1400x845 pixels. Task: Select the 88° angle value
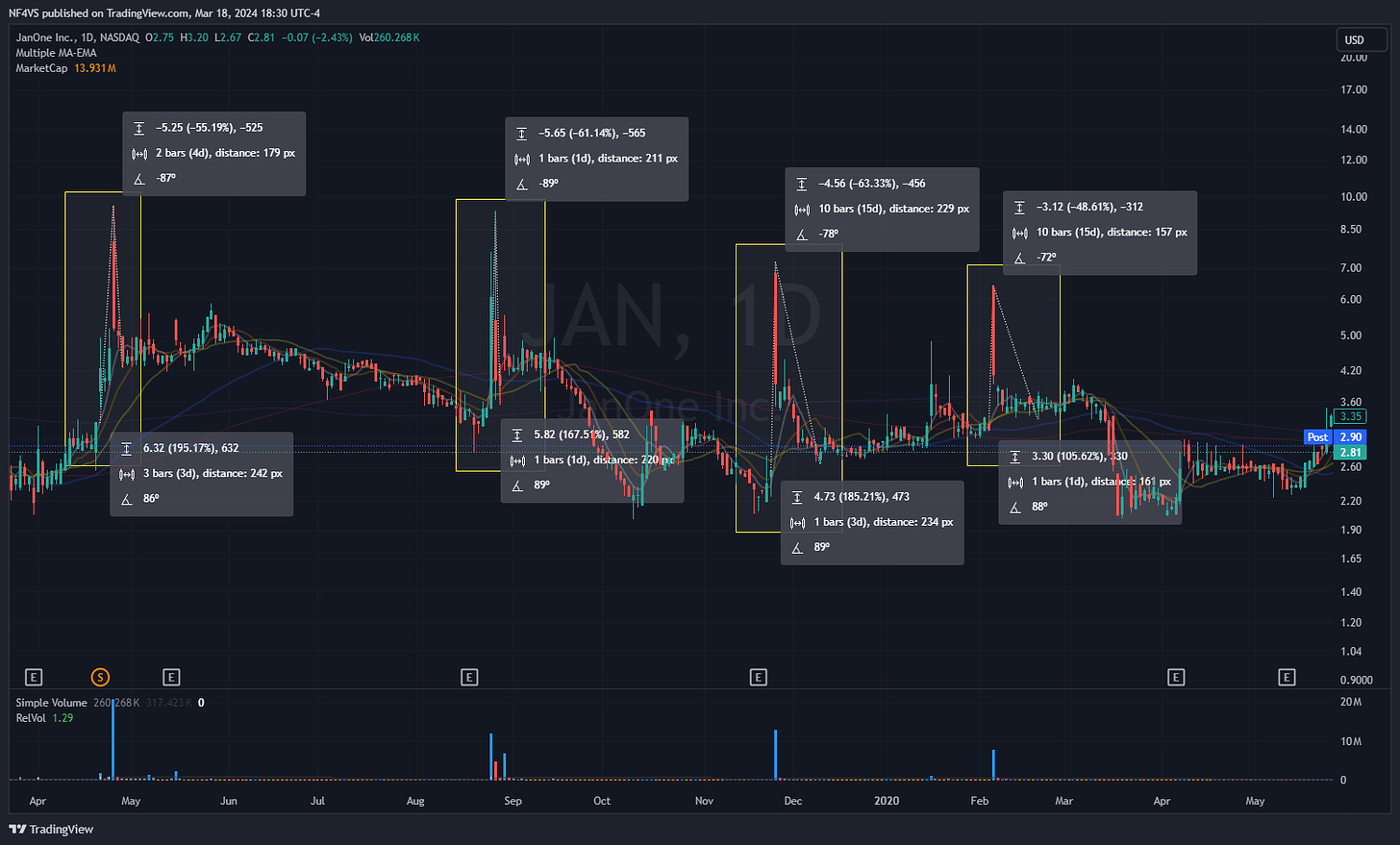click(x=1039, y=506)
